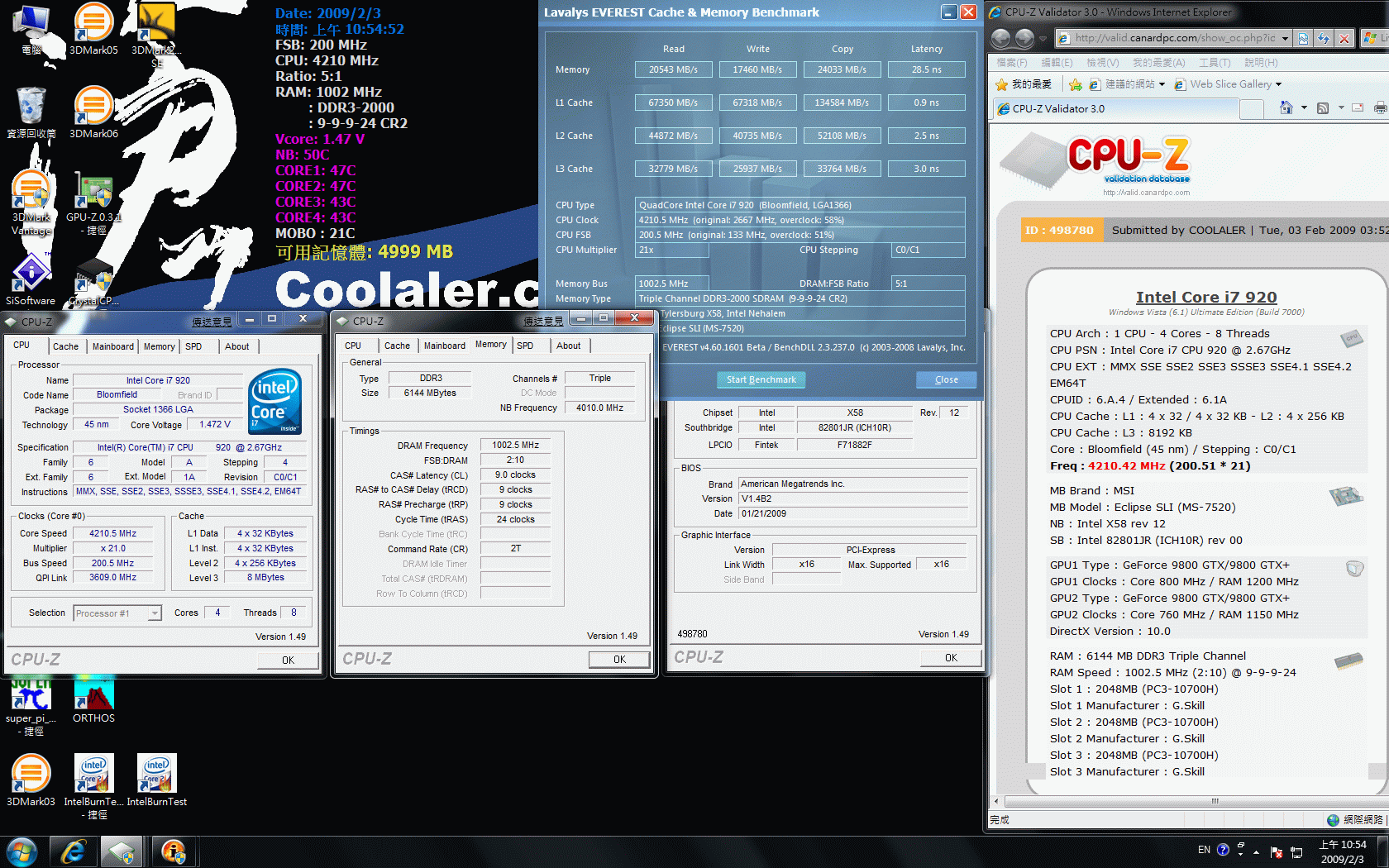
Task: Click the IE Print toolbar icon
Action: tap(1380, 107)
